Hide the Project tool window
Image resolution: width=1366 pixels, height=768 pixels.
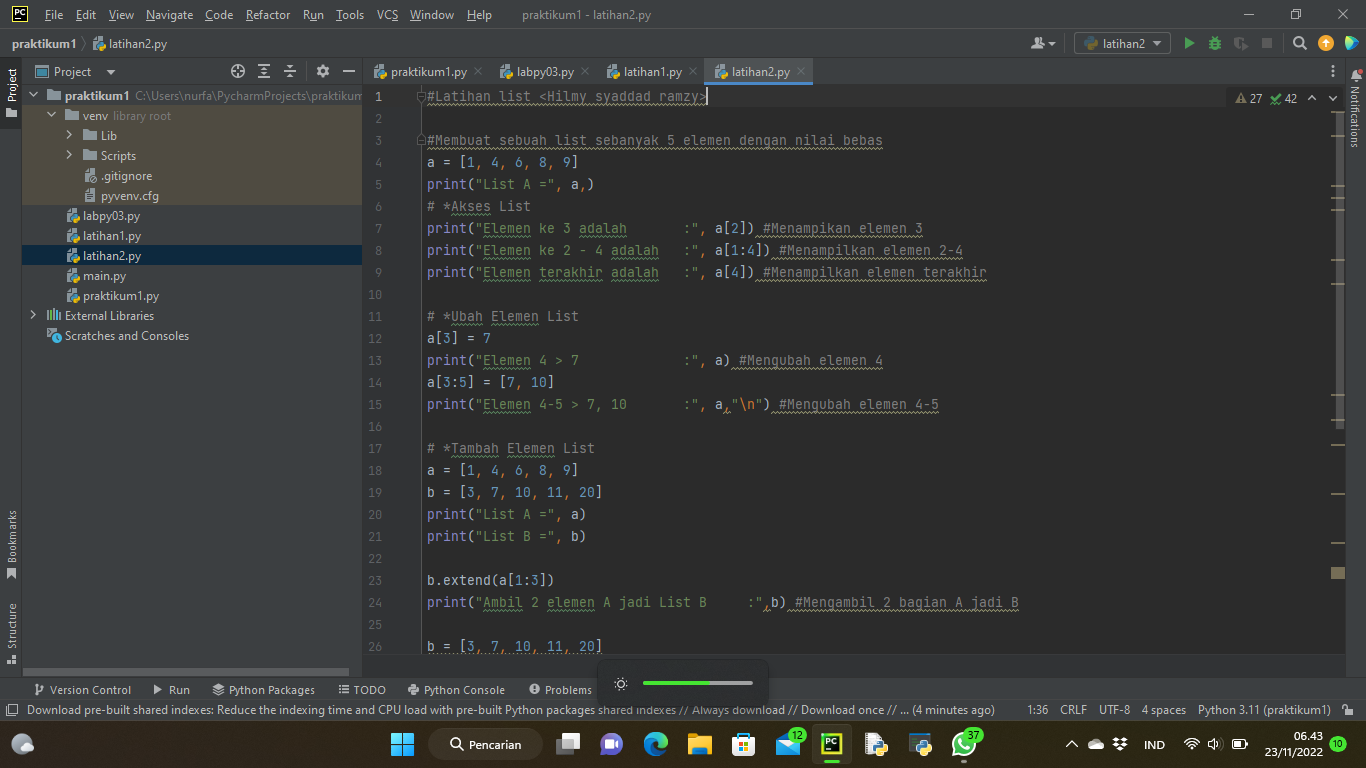coord(348,71)
